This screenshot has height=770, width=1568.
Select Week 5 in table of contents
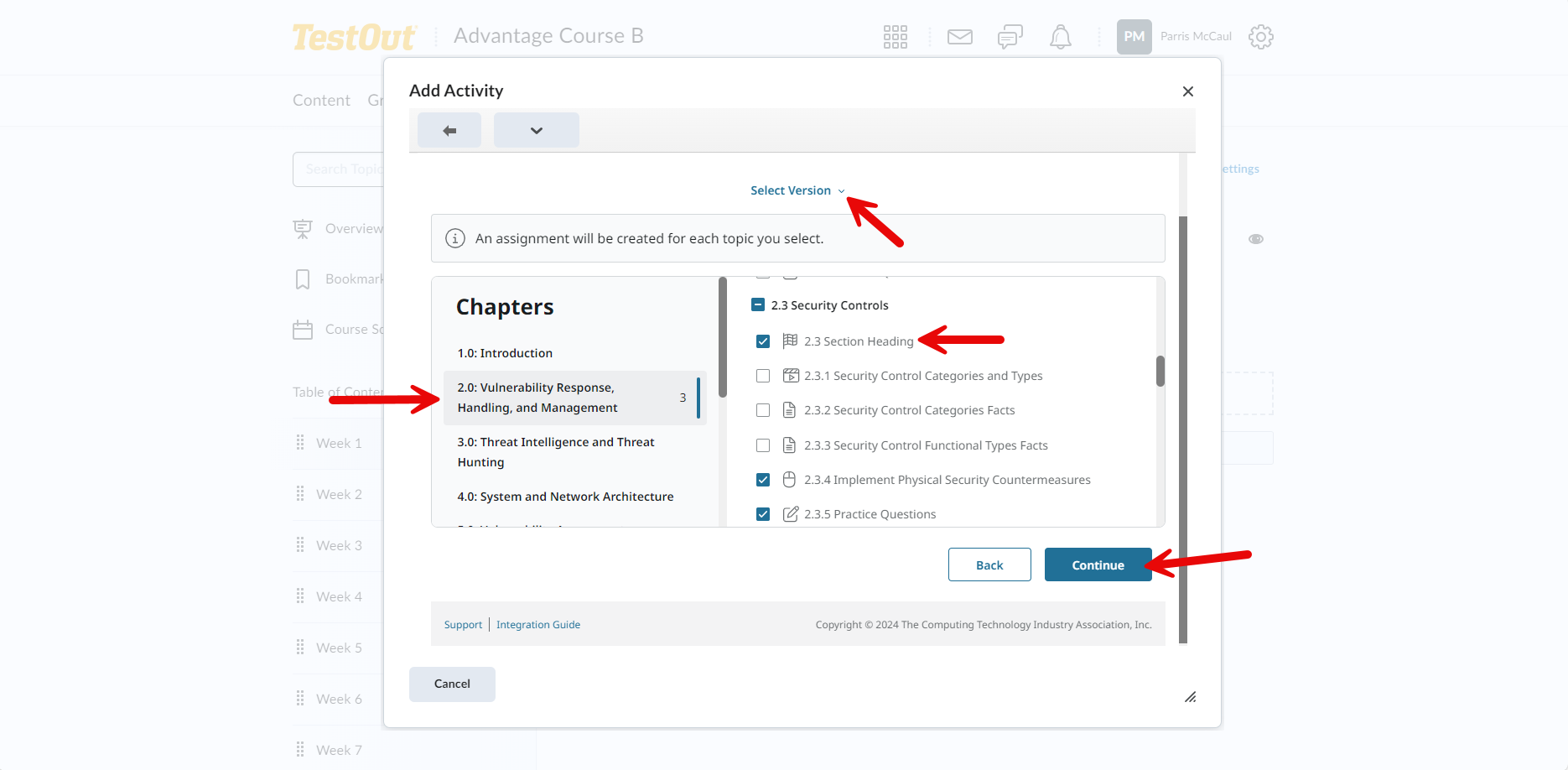point(339,648)
